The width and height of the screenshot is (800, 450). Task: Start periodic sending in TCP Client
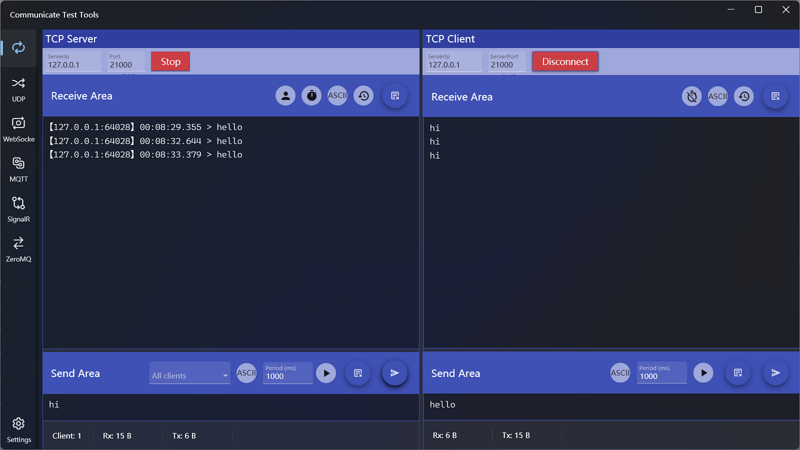coord(703,373)
